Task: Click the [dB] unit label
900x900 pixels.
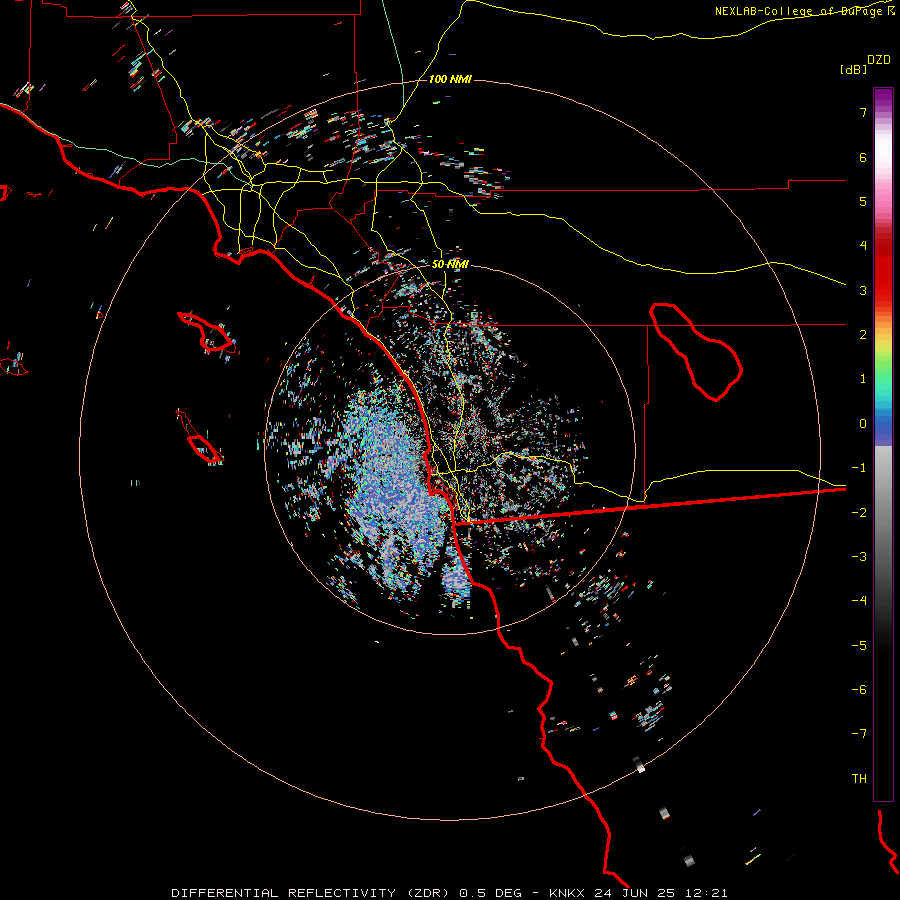Action: (x=853, y=69)
